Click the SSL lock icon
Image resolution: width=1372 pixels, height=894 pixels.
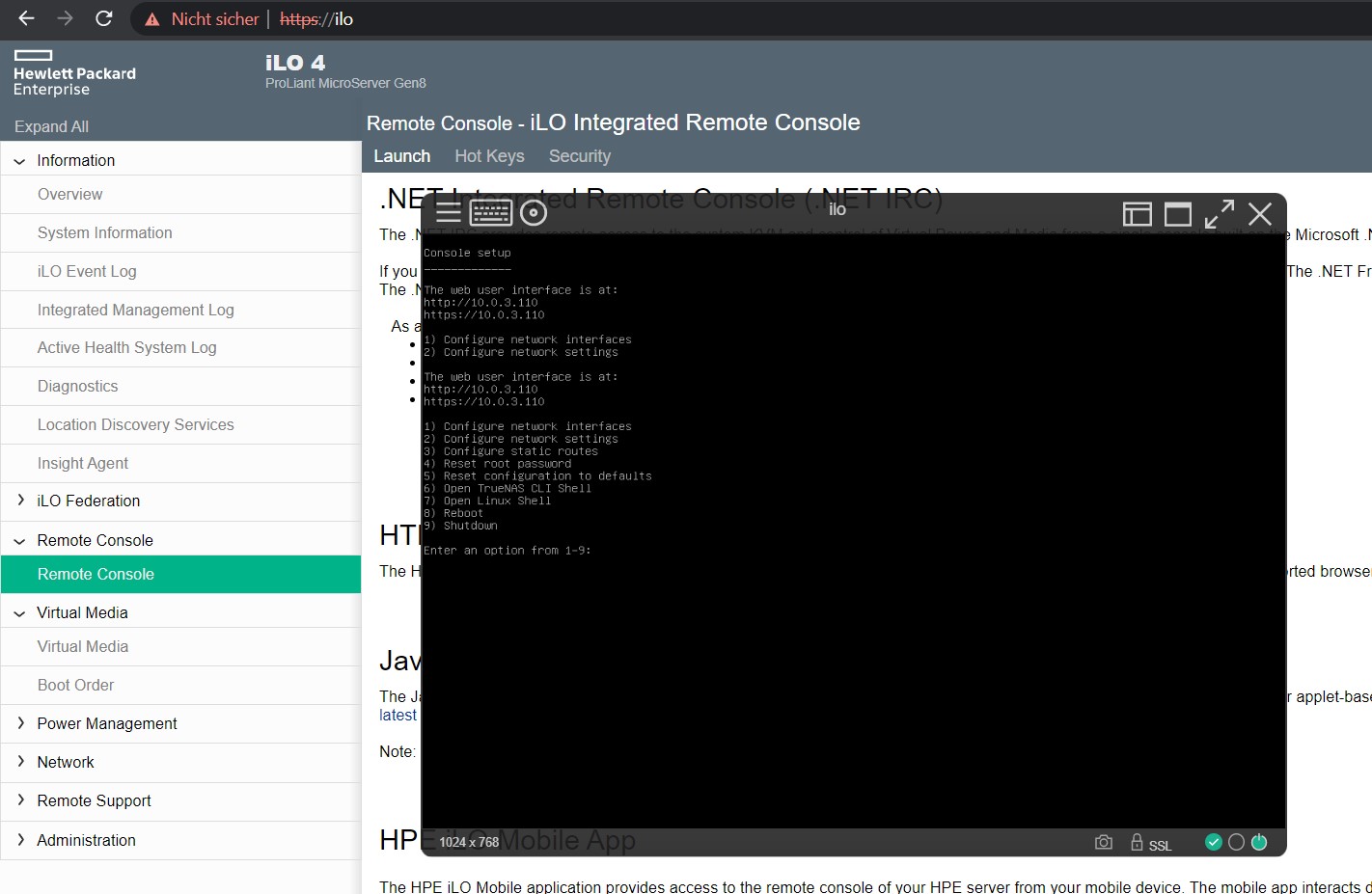pyautogui.click(x=1137, y=842)
